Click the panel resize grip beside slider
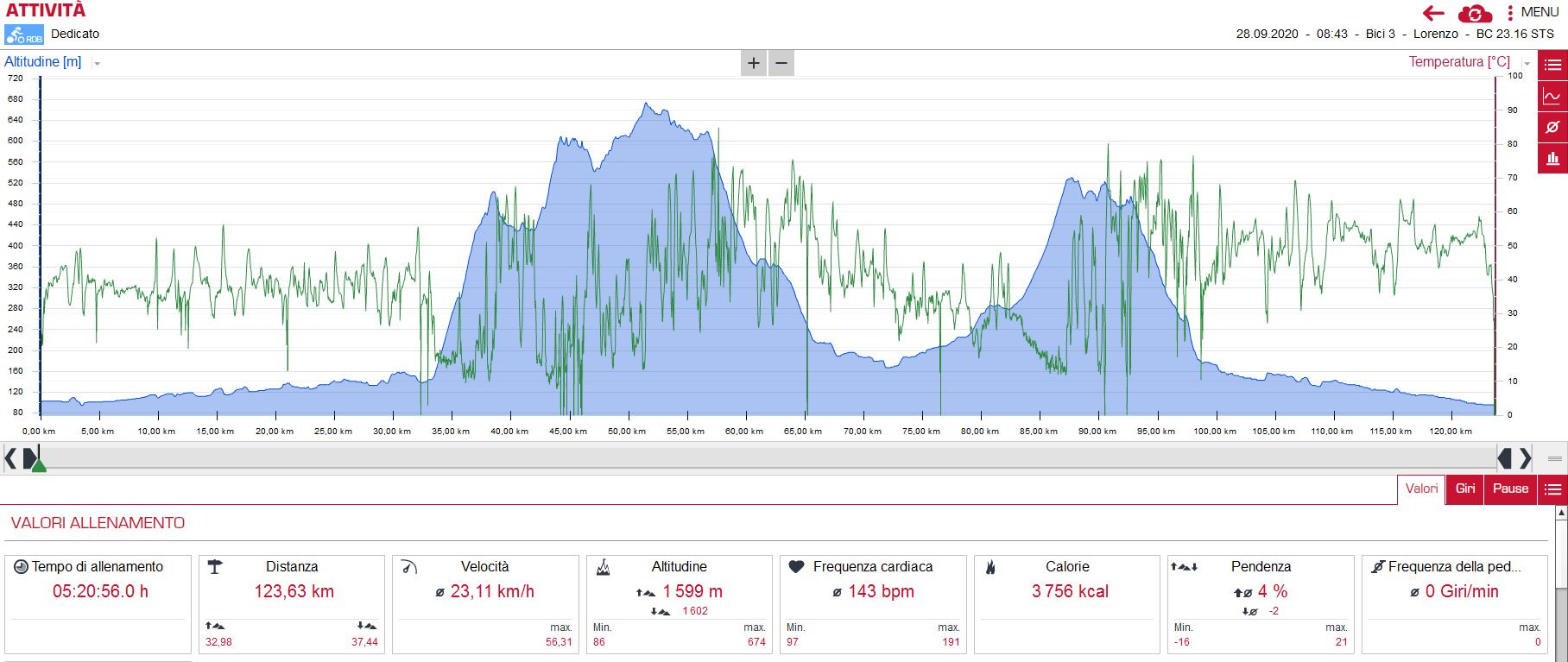This screenshot has height=662, width=1568. pyautogui.click(x=1555, y=458)
